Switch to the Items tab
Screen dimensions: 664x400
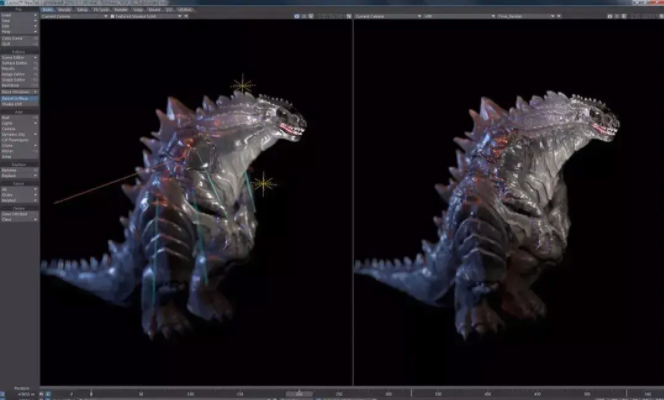click(47, 9)
